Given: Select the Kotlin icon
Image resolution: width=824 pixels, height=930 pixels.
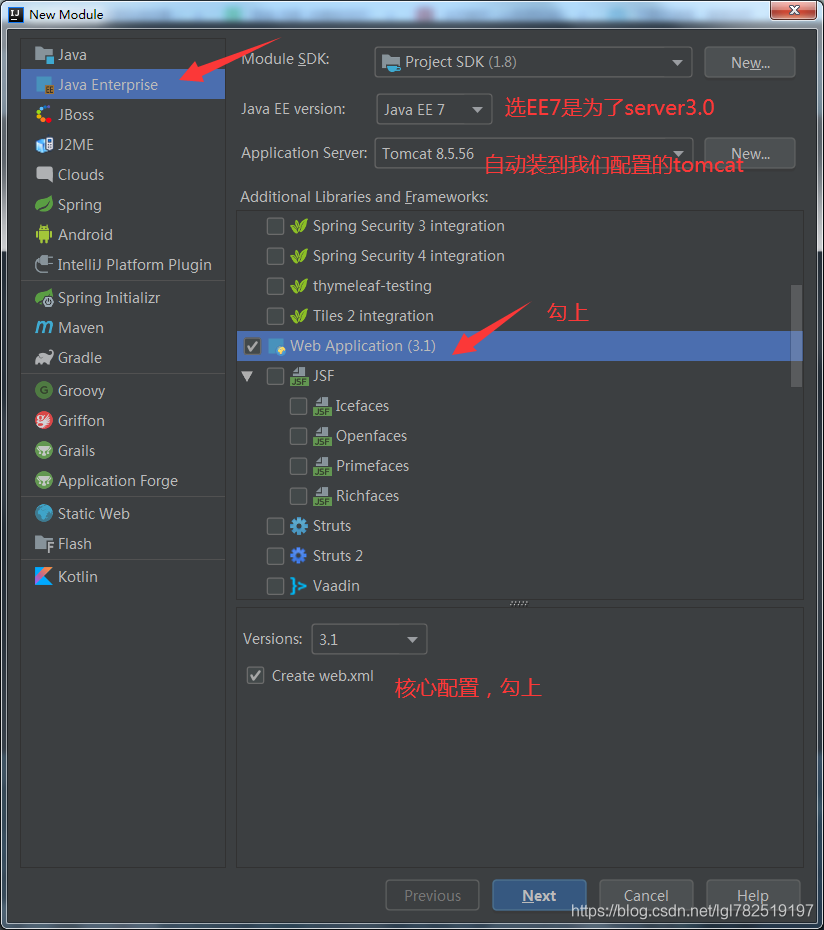Looking at the screenshot, I should pyautogui.click(x=44, y=577).
